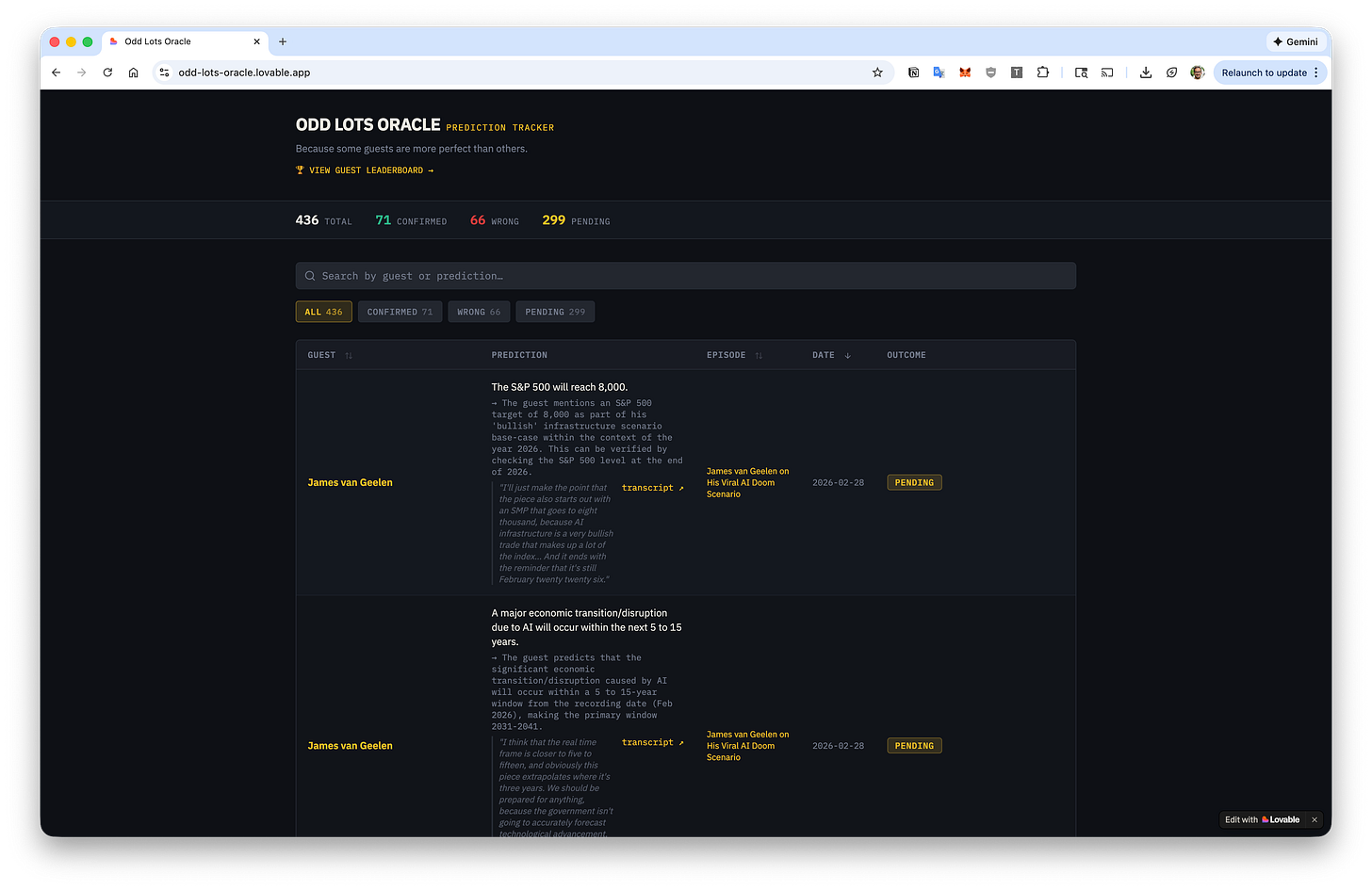1372x890 pixels.
Task: Click the 436 Total stat
Action: tap(323, 220)
